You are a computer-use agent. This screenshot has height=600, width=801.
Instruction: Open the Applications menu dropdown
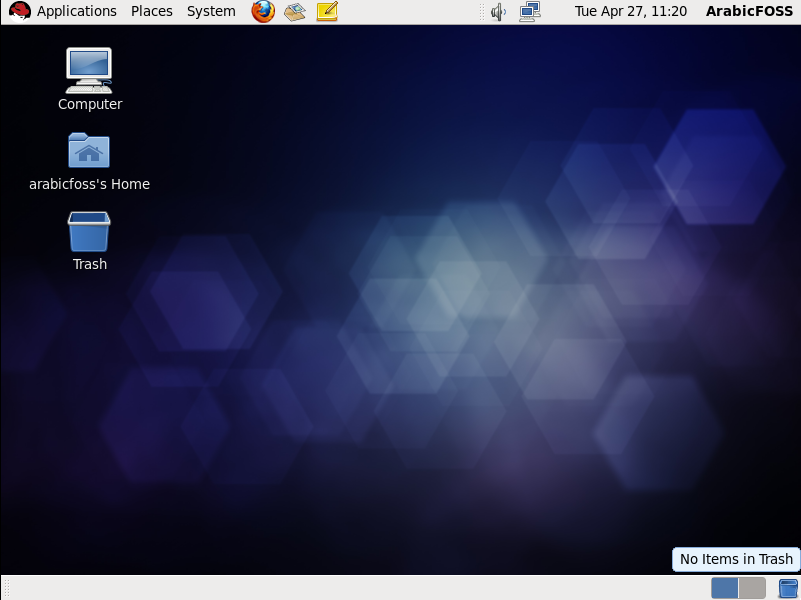pos(75,11)
